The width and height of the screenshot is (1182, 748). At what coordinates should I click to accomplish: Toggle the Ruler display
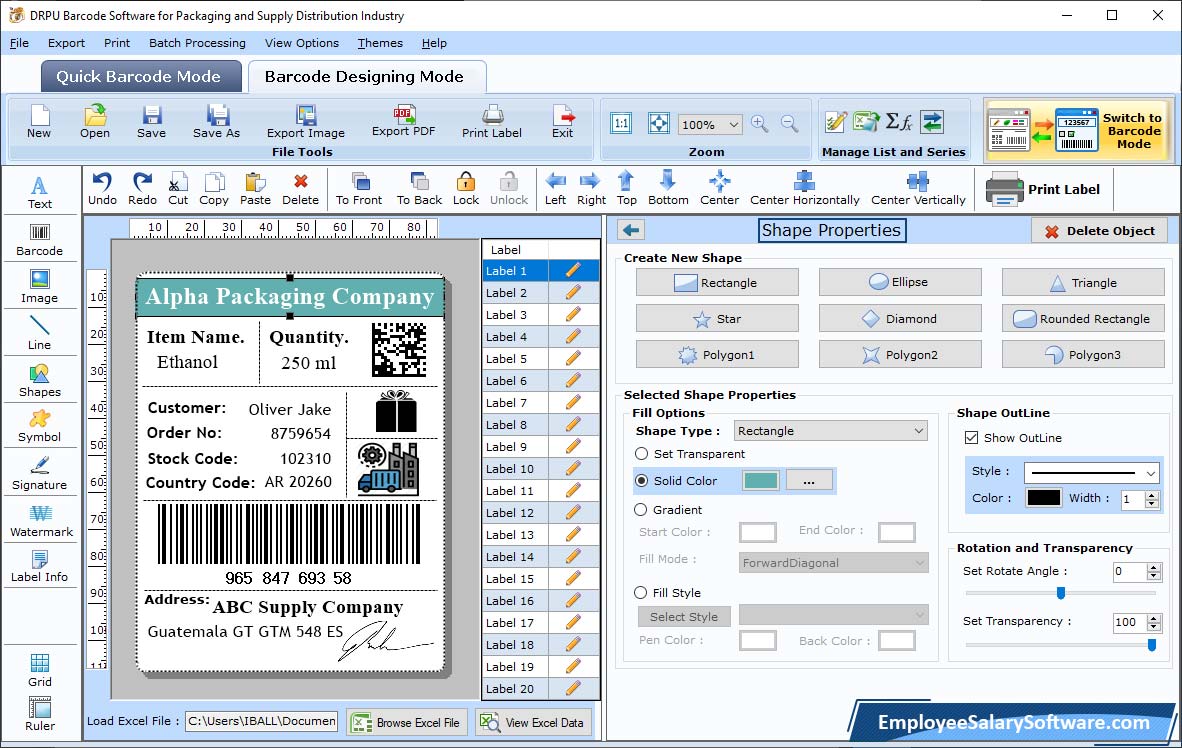point(40,714)
